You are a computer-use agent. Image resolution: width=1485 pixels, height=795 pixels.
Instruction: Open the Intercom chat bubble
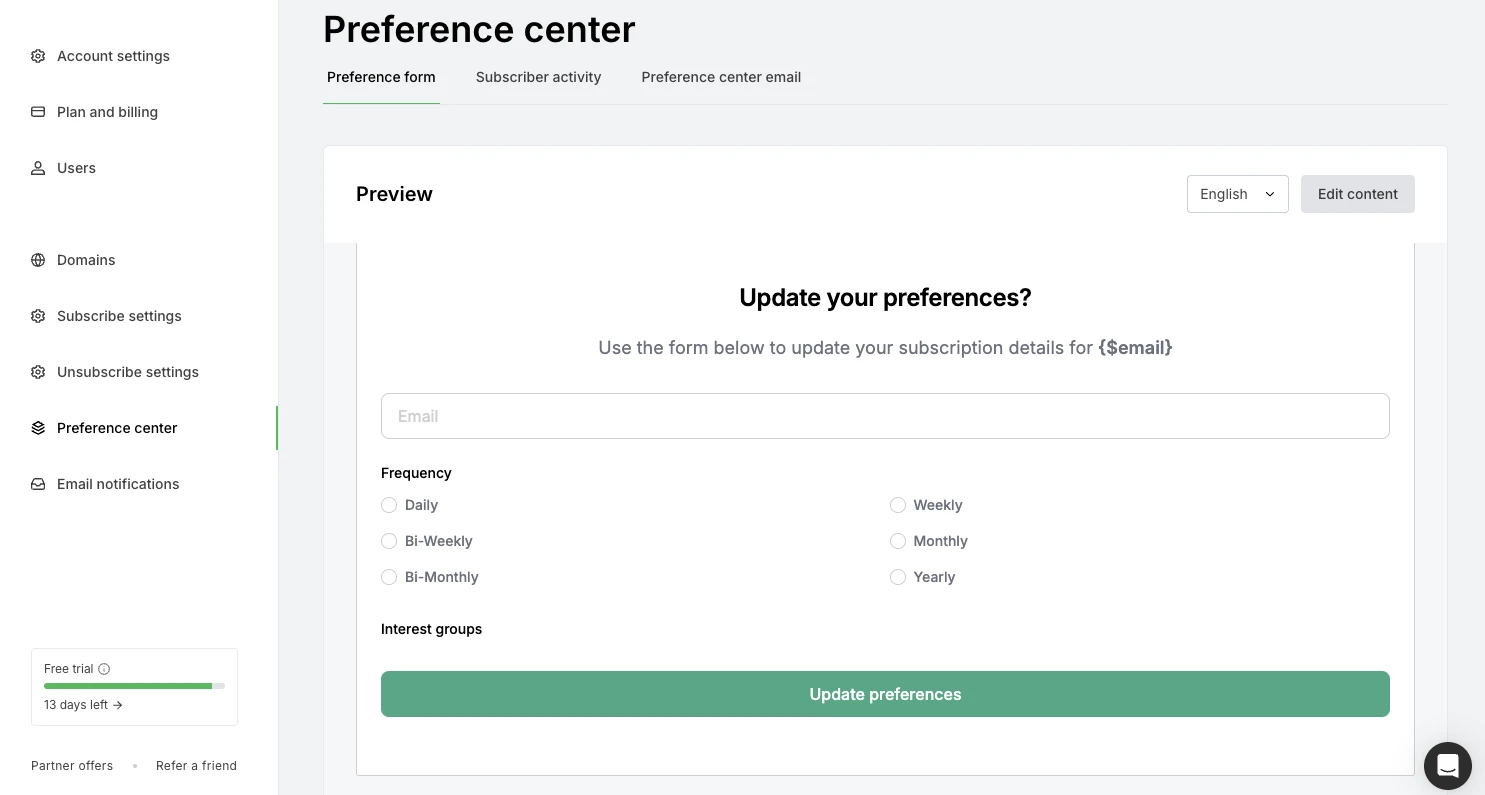1448,766
